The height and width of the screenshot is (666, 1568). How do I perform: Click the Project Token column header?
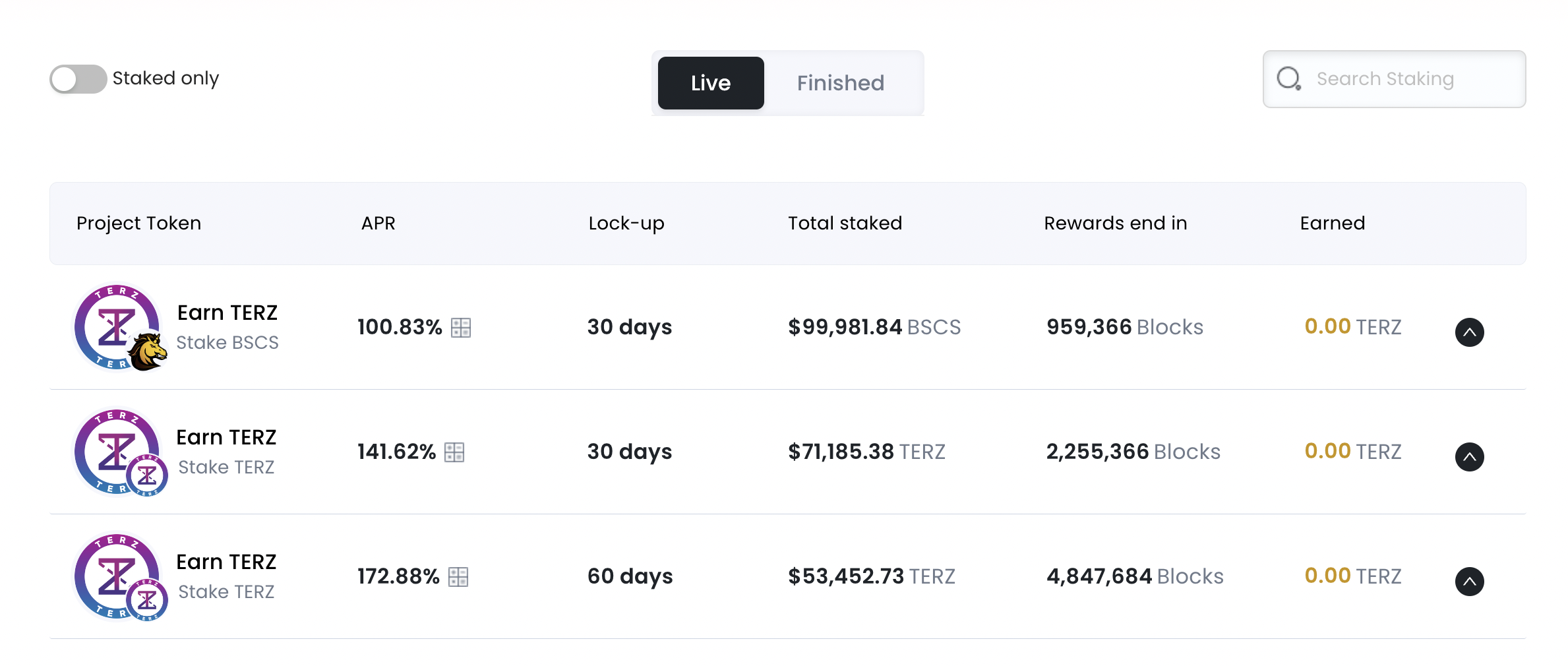pos(138,224)
